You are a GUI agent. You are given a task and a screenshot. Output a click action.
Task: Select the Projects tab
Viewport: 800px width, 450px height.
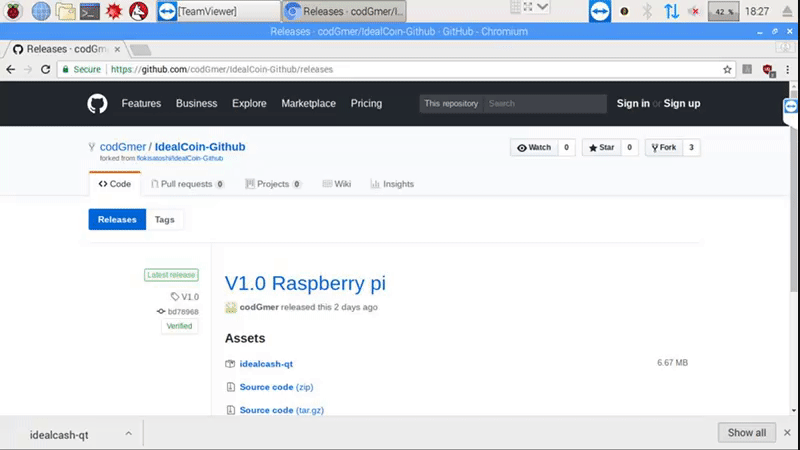pyautogui.click(x=273, y=184)
